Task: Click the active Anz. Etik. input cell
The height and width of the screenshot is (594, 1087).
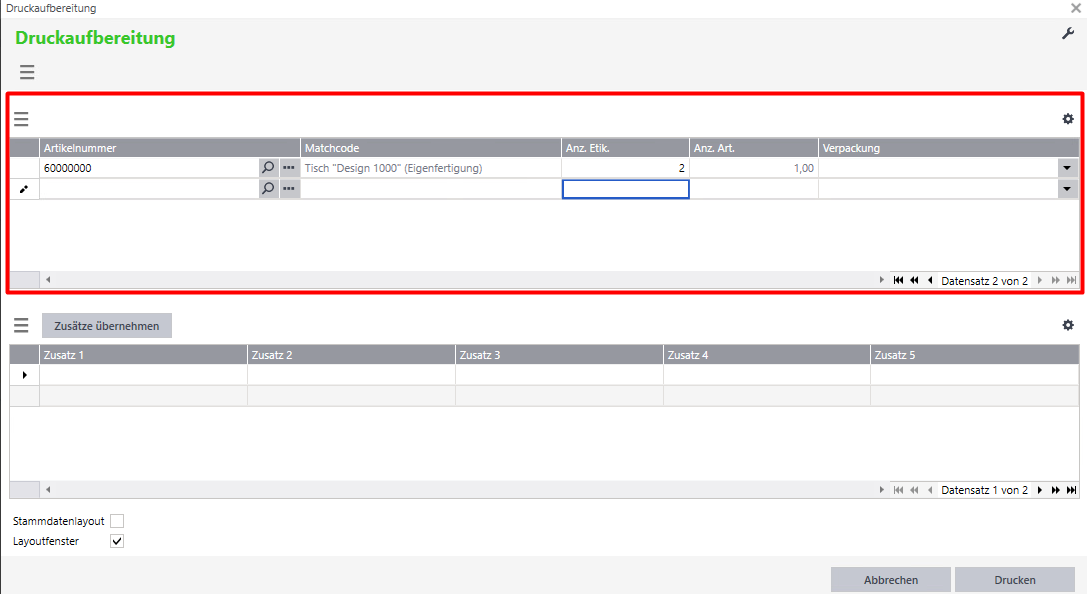Action: click(625, 188)
